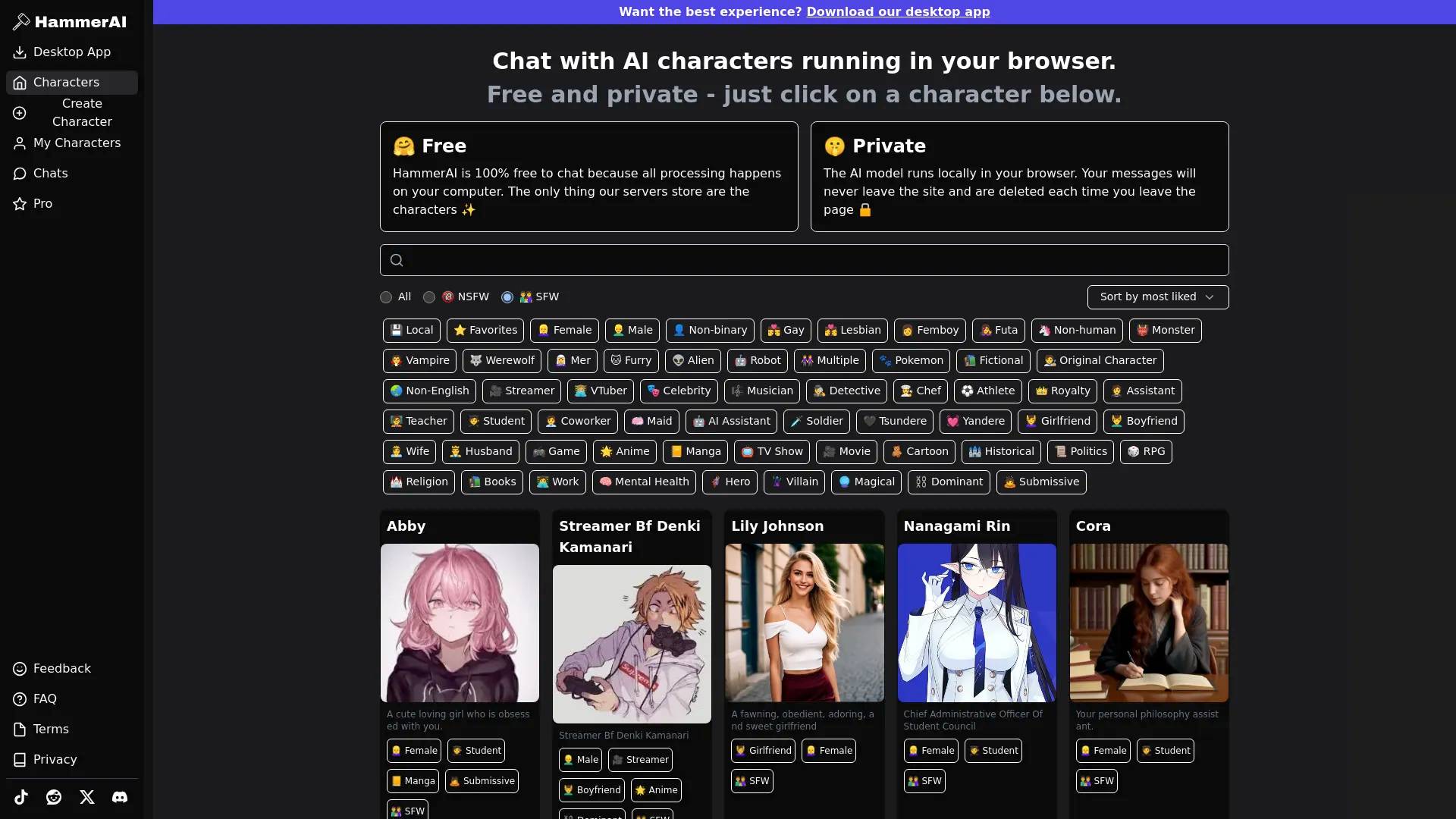Open the Sort by most liked dropdown
The width and height of the screenshot is (1456, 819).
coord(1157,297)
